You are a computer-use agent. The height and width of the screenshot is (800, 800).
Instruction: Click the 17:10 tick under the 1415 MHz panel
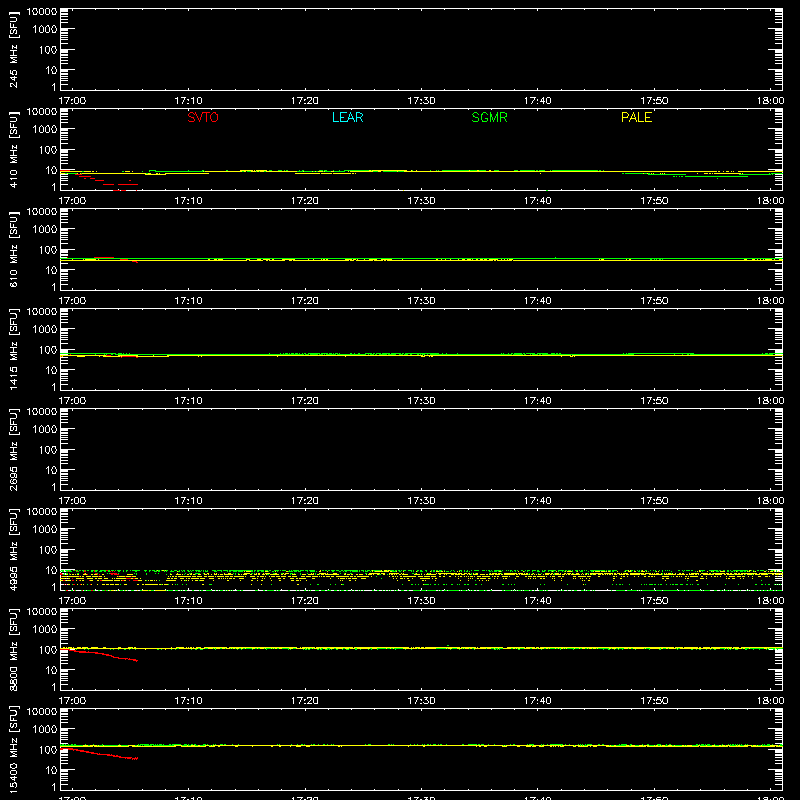(188, 401)
